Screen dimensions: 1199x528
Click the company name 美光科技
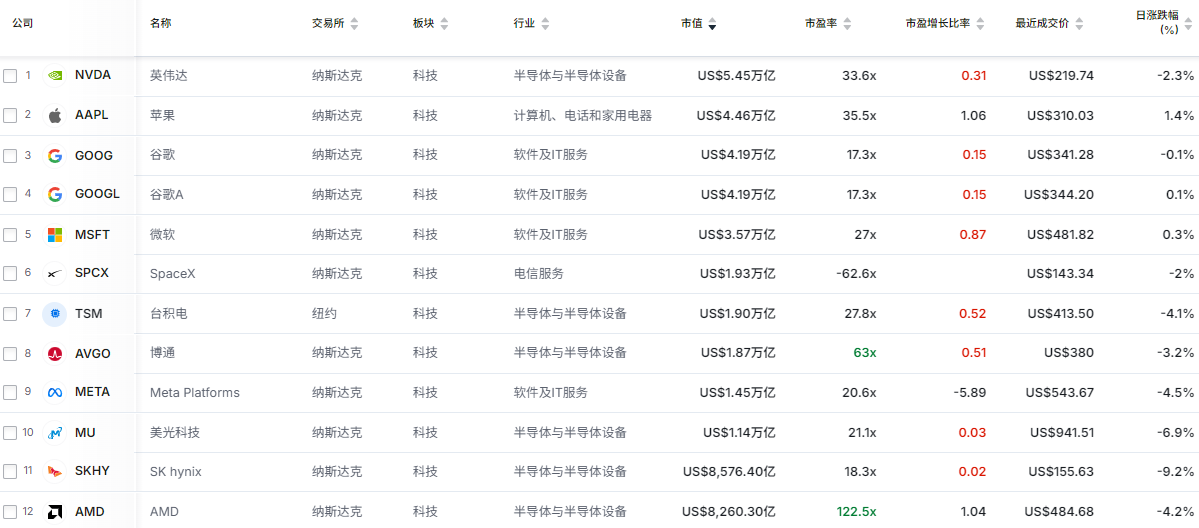pos(174,432)
